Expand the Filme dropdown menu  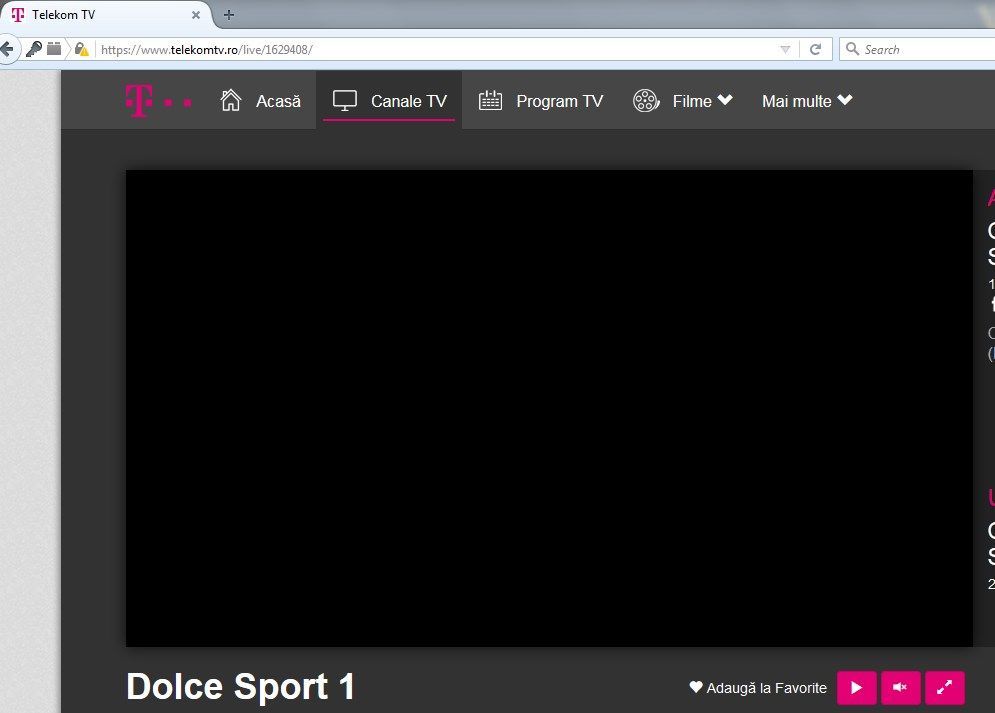click(x=726, y=100)
